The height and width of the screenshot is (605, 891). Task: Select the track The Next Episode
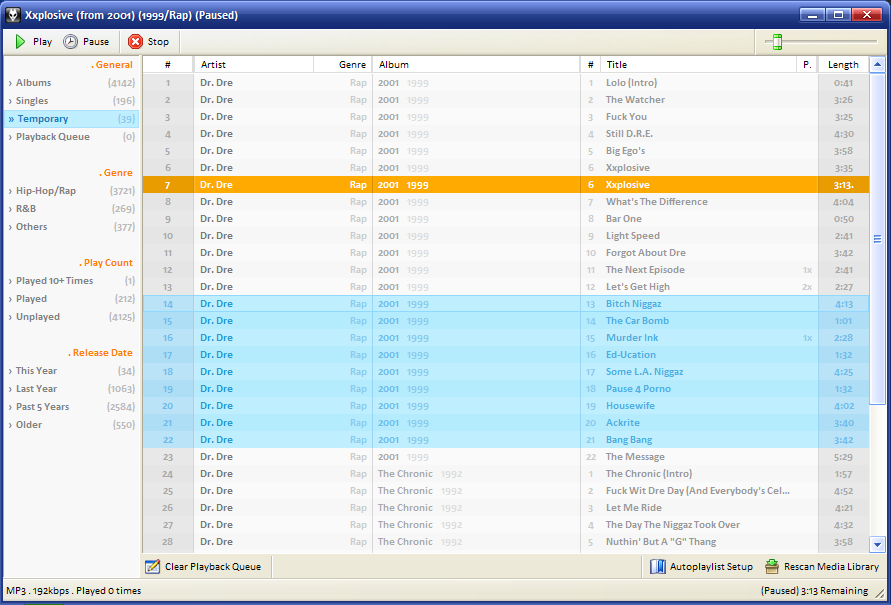pyautogui.click(x=506, y=270)
